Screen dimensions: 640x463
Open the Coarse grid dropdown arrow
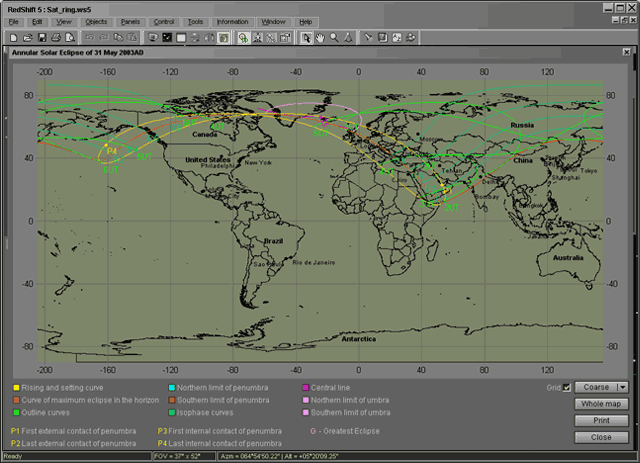click(622, 387)
